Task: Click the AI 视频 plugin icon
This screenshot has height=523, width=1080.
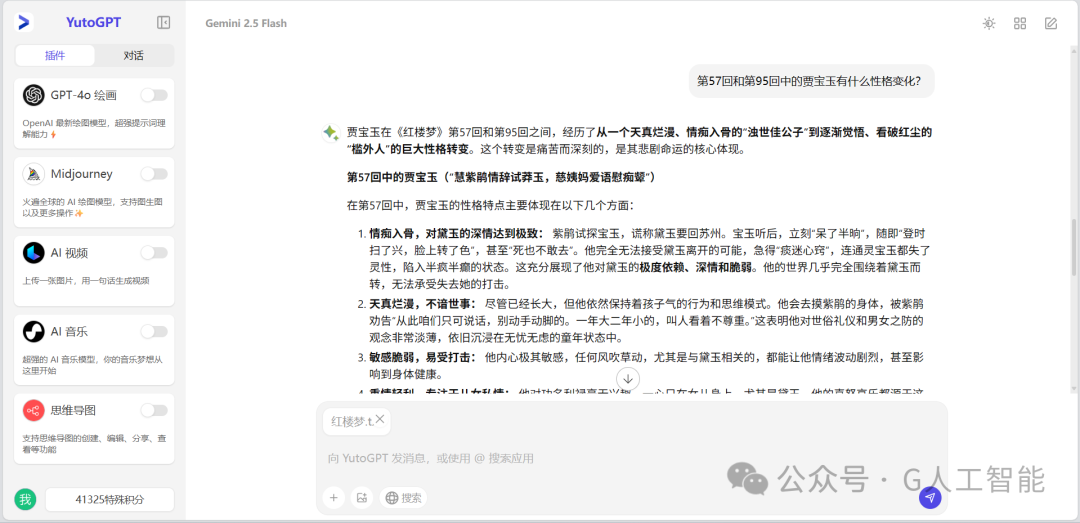Action: tap(34, 253)
